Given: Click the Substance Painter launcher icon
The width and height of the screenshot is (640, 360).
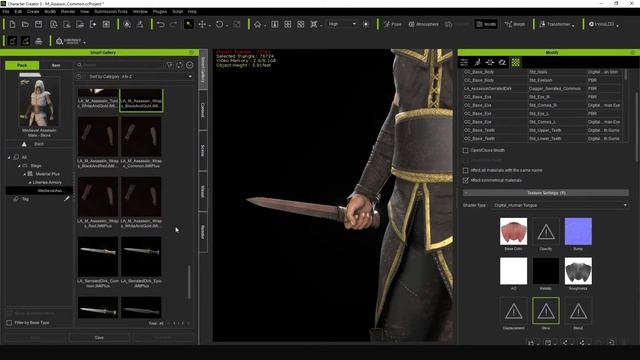Looking at the screenshot, I should click(x=69, y=41).
